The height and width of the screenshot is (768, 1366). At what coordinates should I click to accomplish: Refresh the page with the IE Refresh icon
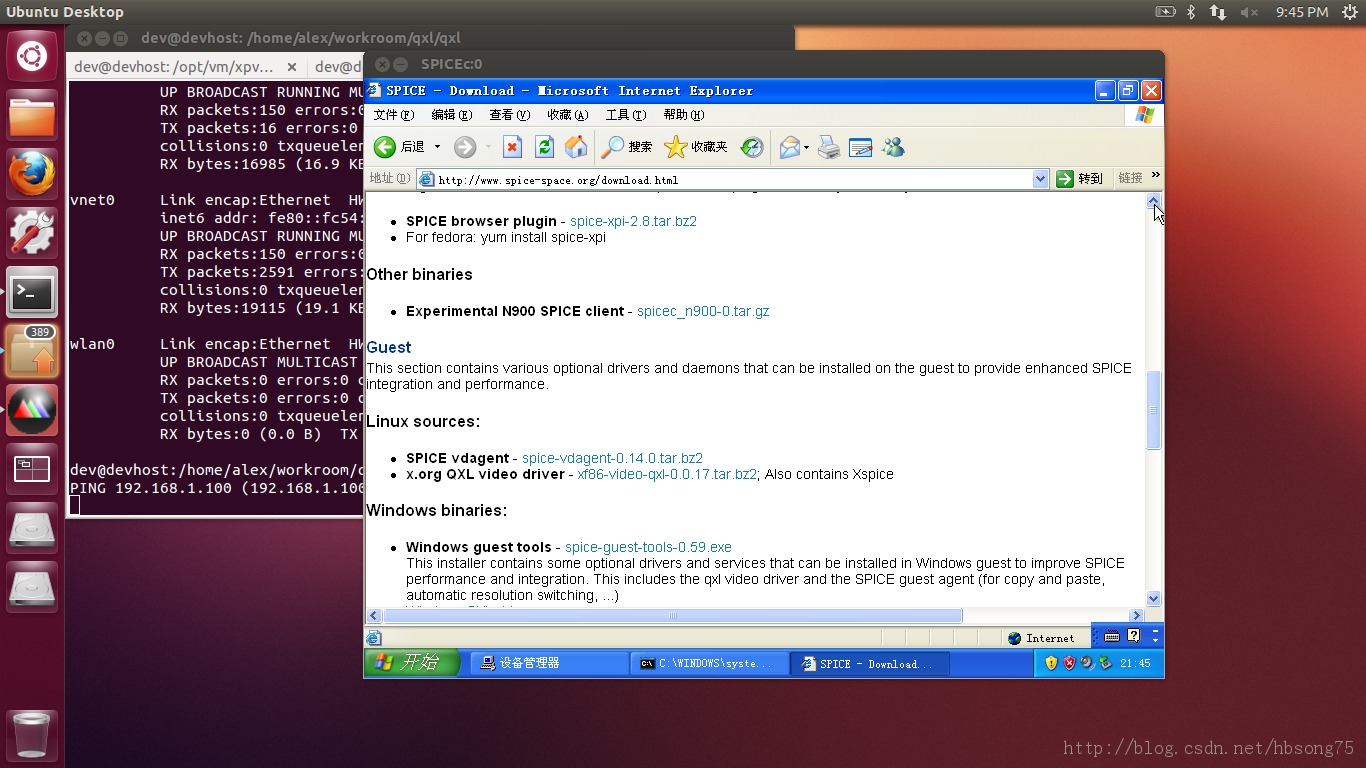coord(544,147)
